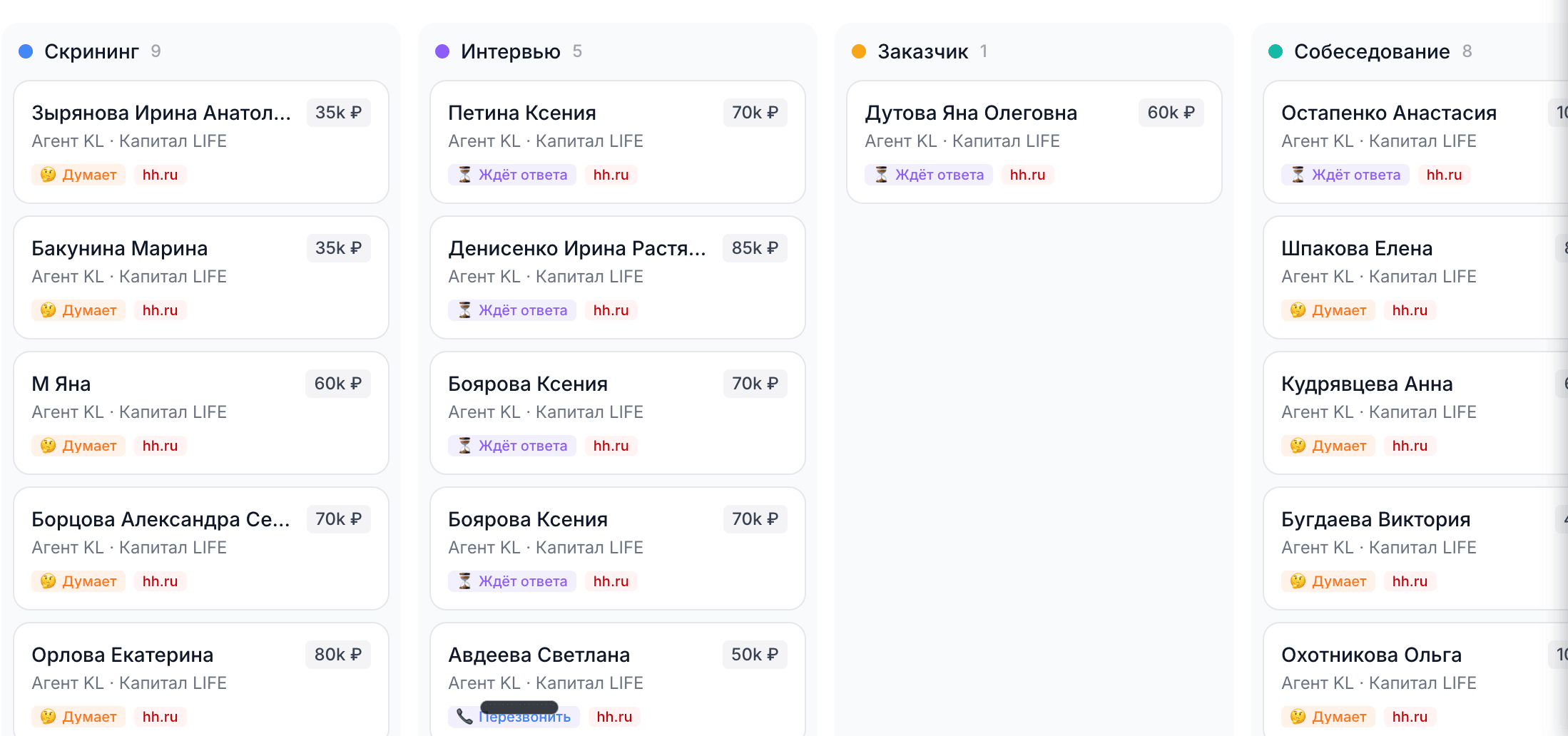Click phone icon on Авдеева Светлана card
This screenshot has width=1568, height=736.
[464, 717]
